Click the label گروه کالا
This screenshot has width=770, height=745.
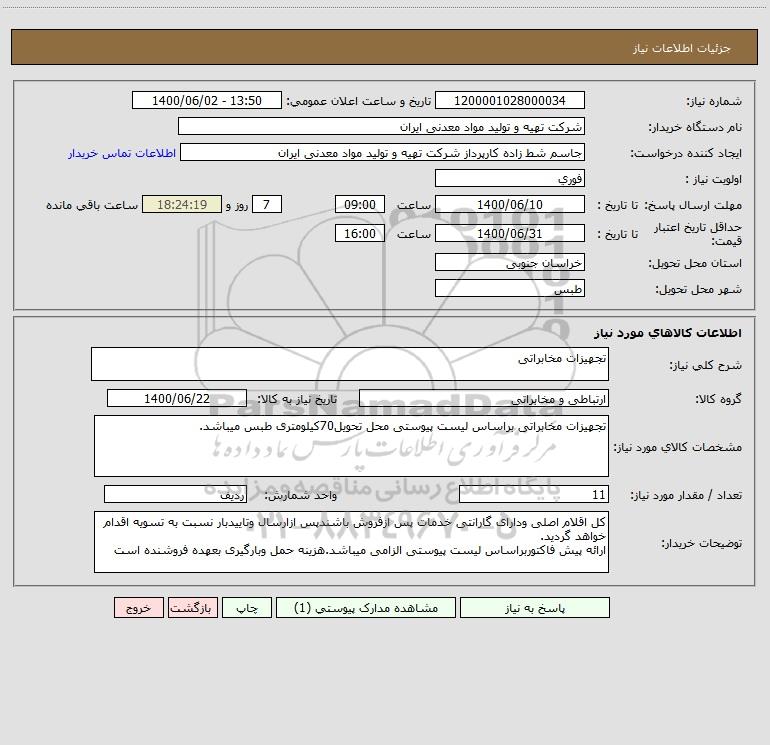point(718,399)
